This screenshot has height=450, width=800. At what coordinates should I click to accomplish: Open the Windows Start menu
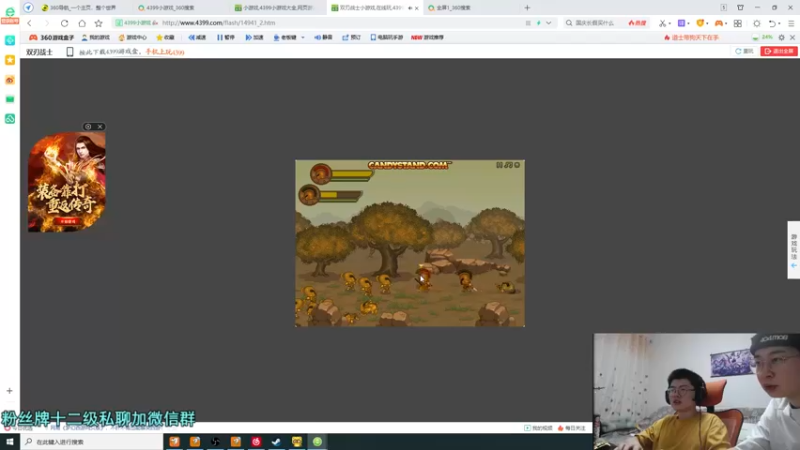click(10, 442)
